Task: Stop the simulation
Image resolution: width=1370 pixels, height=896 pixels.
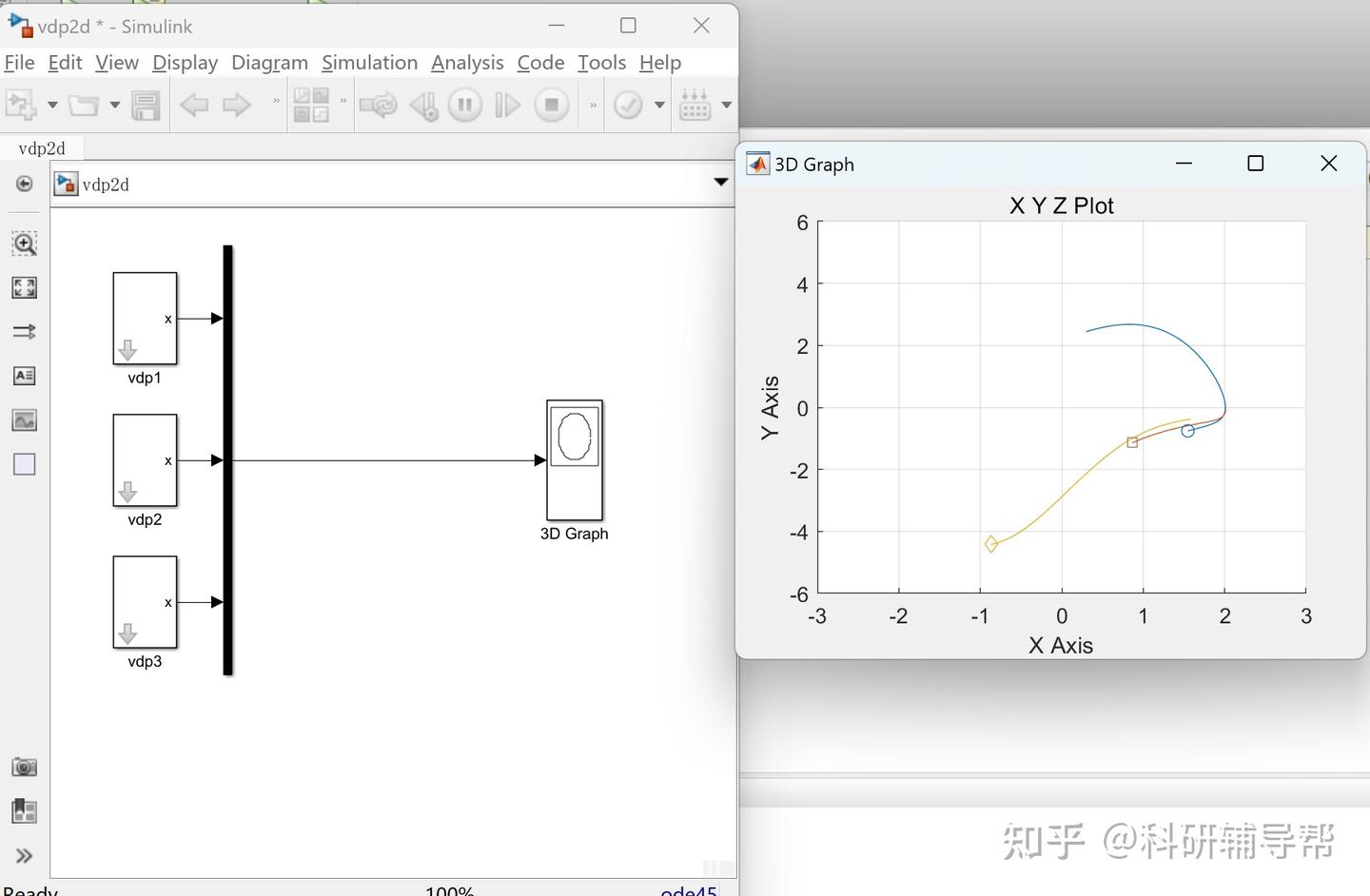Action: tap(551, 105)
